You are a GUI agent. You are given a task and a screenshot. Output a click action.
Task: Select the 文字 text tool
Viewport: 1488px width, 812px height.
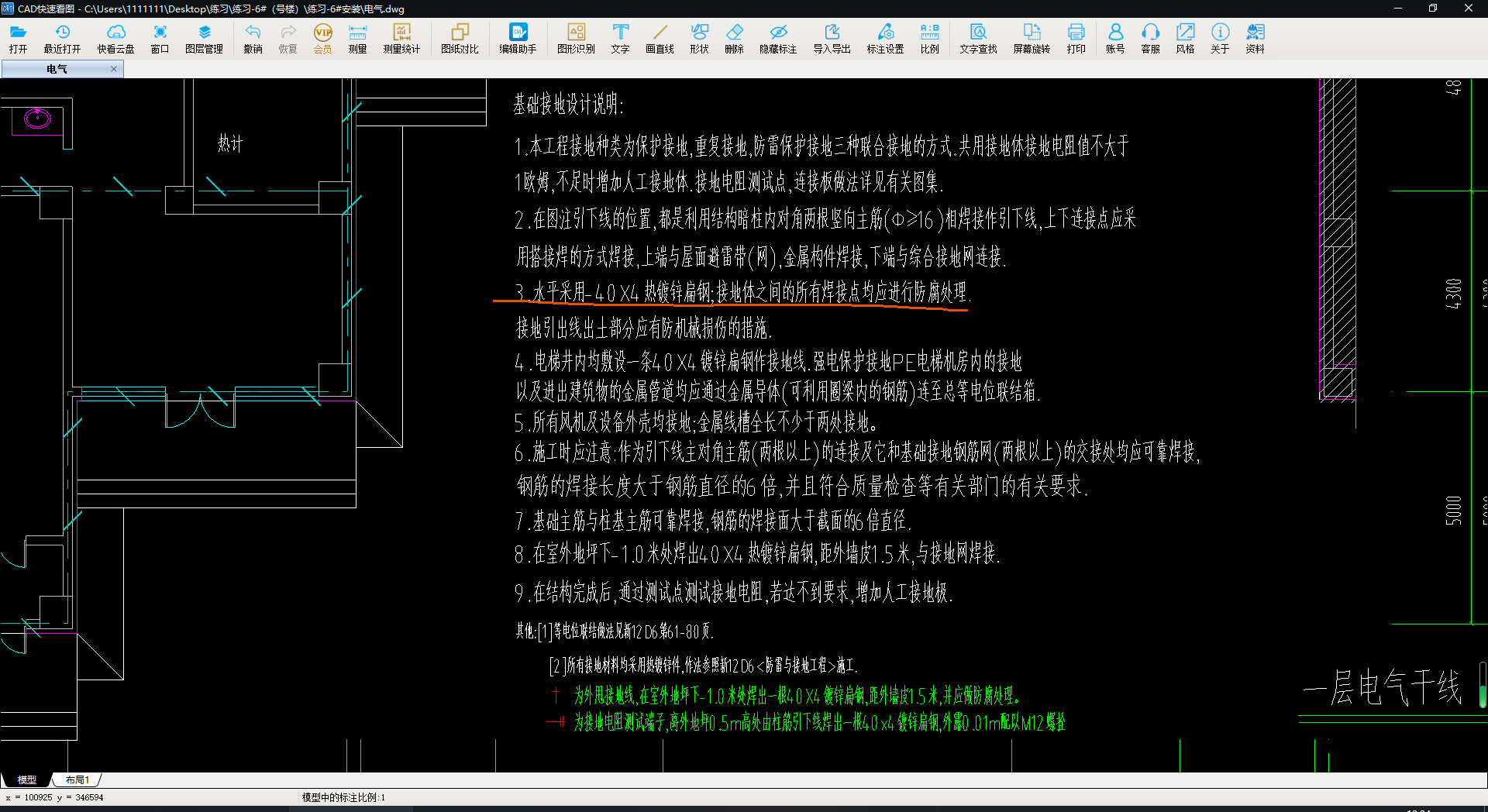[620, 38]
